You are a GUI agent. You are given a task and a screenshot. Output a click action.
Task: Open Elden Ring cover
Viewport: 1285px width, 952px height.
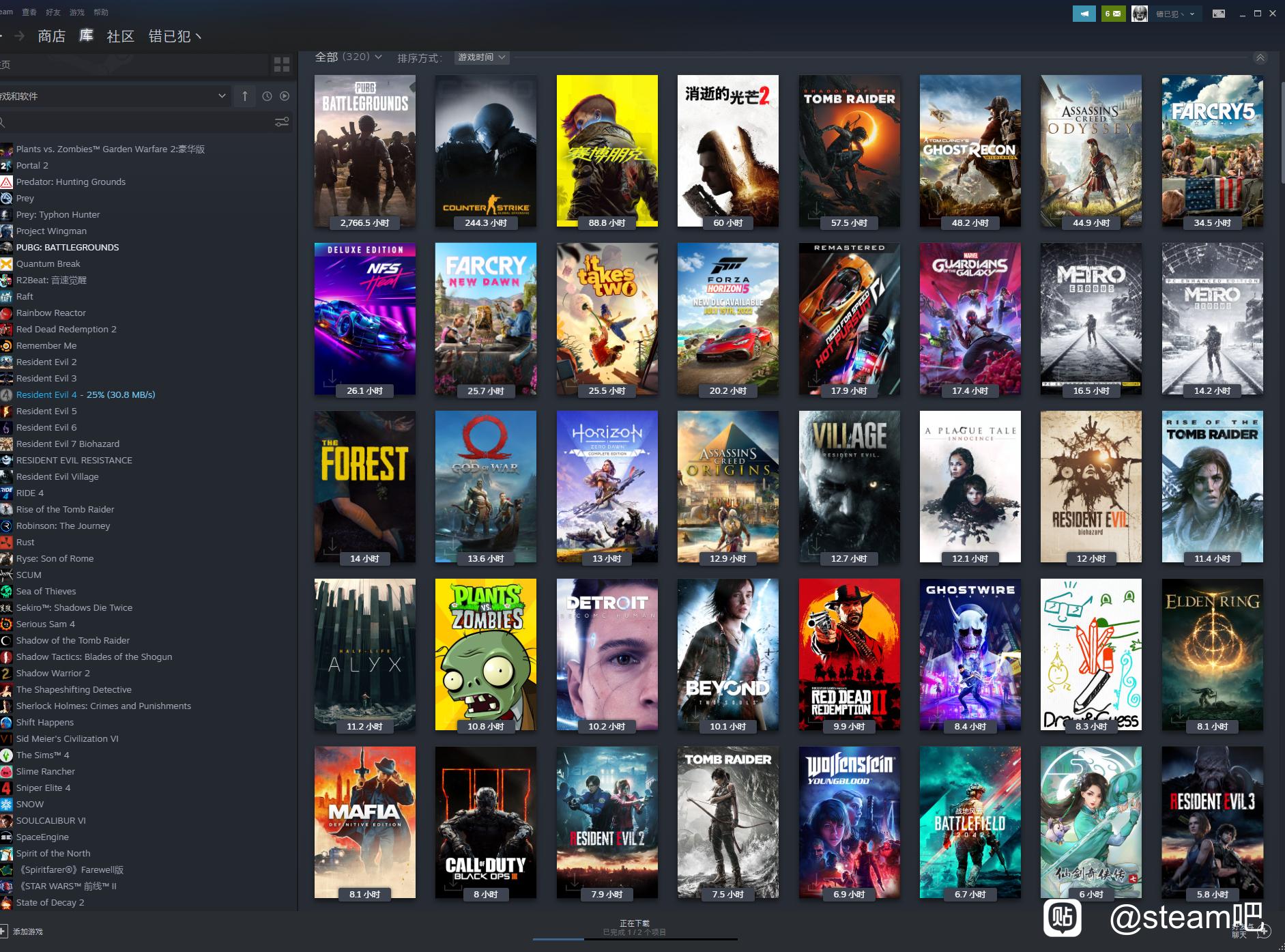tap(1213, 654)
